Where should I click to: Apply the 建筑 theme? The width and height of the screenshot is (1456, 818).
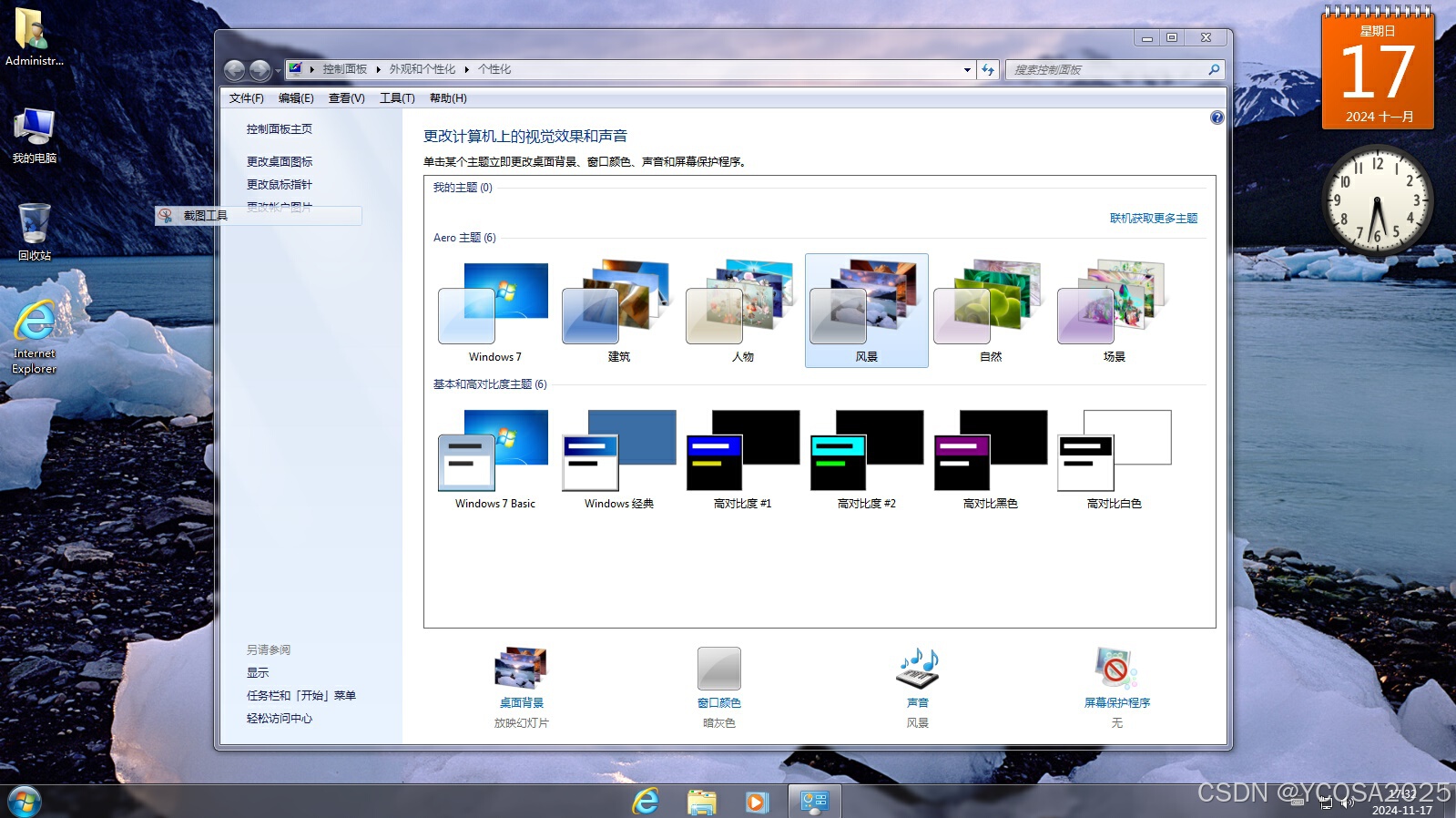tap(618, 311)
